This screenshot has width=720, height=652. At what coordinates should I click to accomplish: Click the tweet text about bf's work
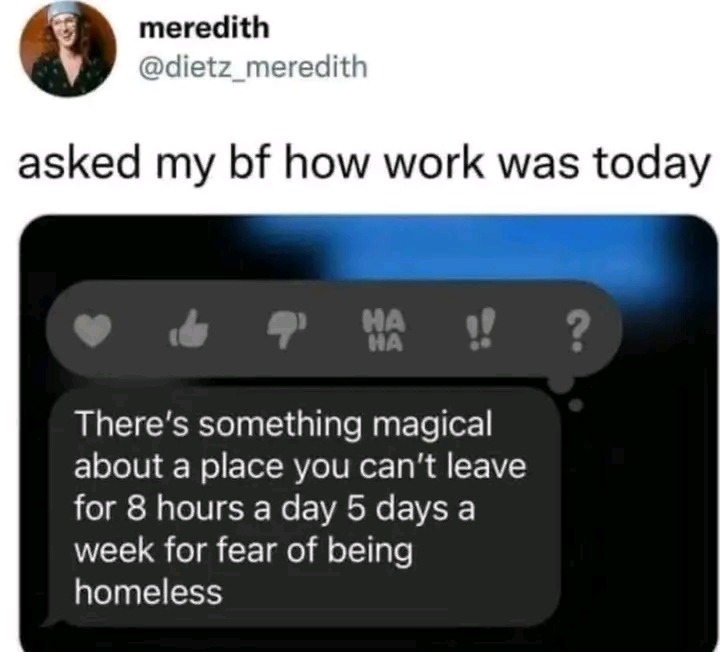[x=364, y=165]
